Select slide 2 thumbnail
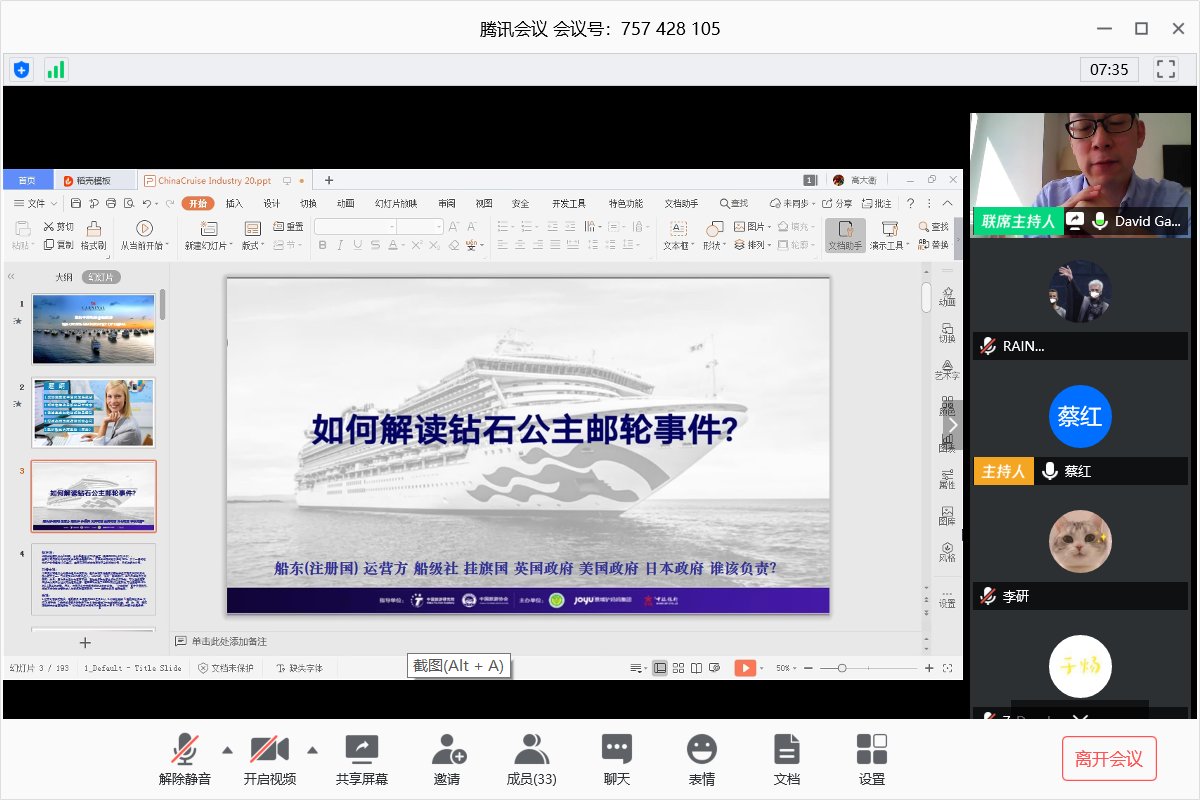 click(x=94, y=412)
